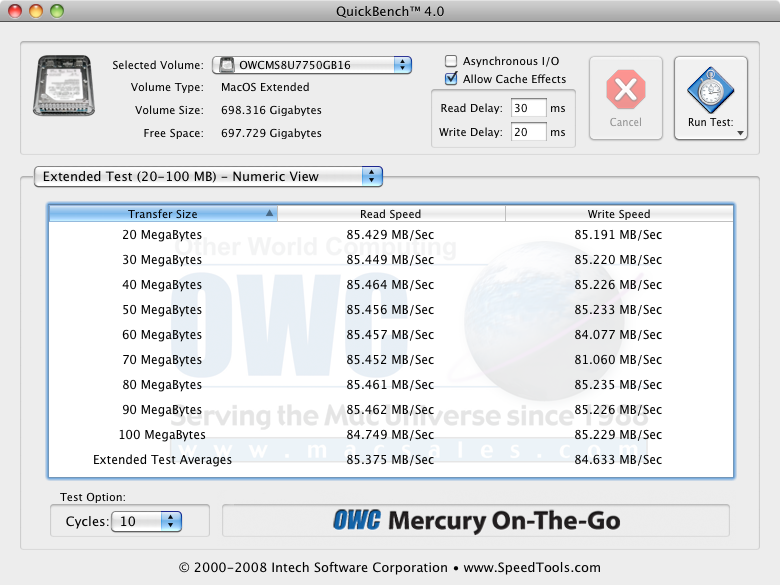Zoom the QuickBench window with green button
This screenshot has height=585, width=780.
[57, 10]
